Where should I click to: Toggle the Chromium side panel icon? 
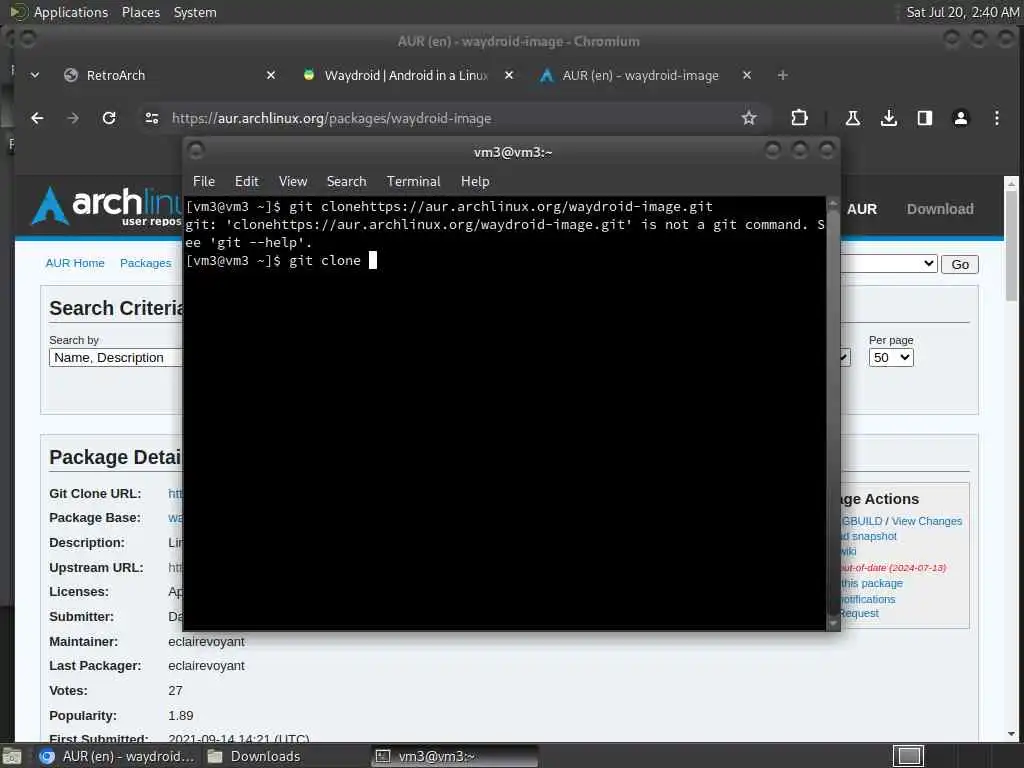(924, 118)
